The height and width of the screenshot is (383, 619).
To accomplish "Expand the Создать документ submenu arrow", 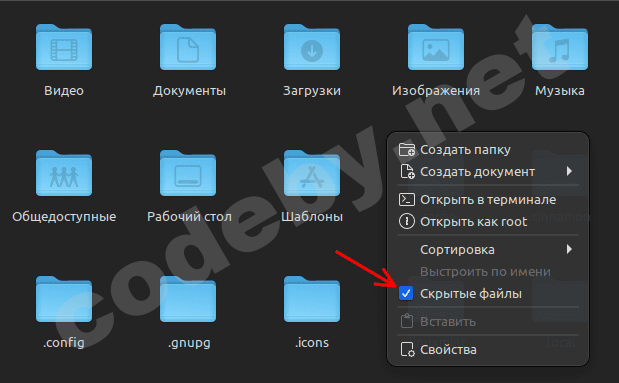I will tap(569, 171).
